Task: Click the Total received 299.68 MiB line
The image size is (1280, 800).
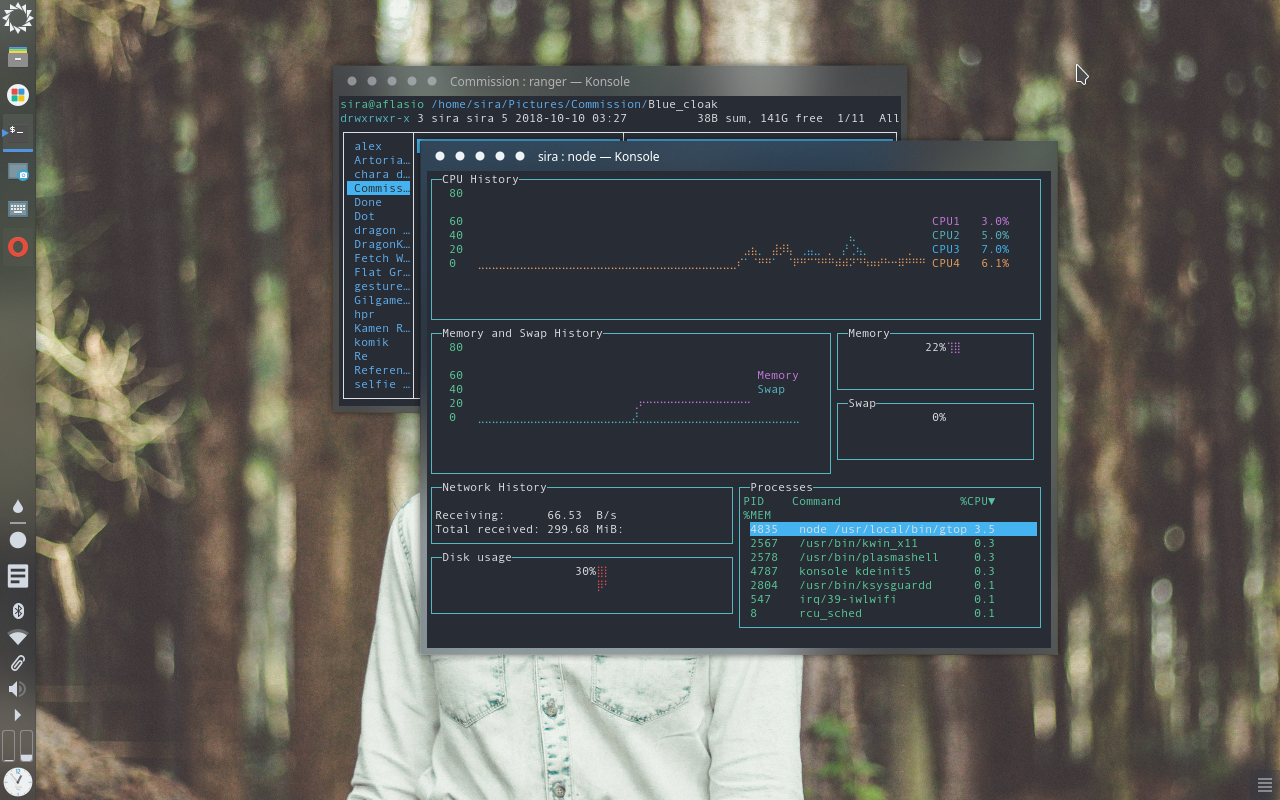Action: pos(529,529)
